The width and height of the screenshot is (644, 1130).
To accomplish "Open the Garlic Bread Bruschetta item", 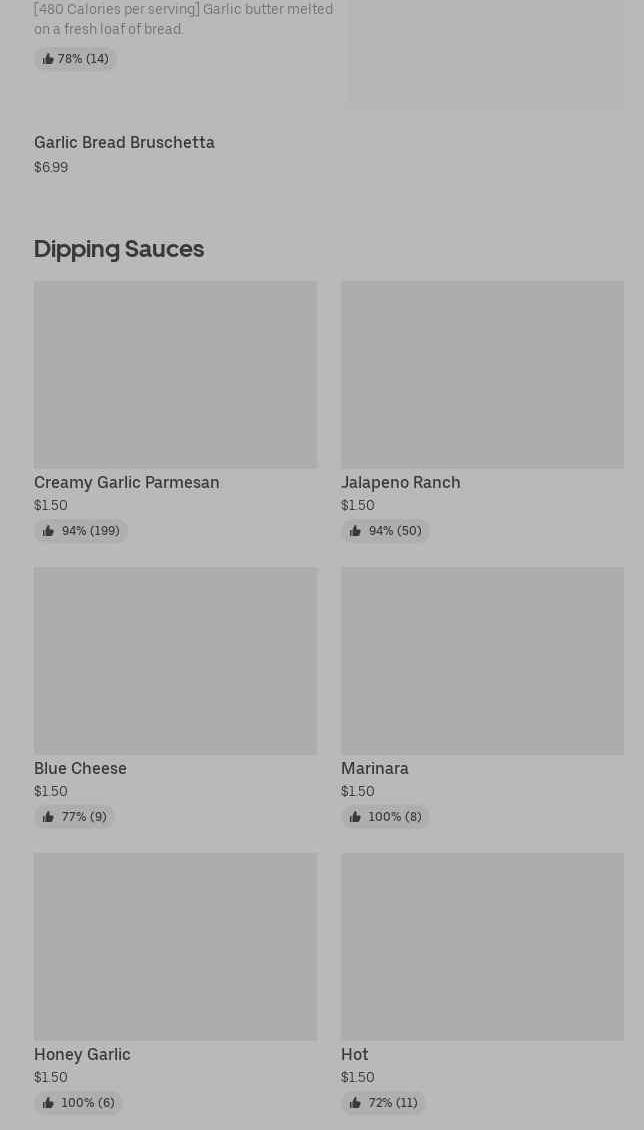I will click(124, 143).
